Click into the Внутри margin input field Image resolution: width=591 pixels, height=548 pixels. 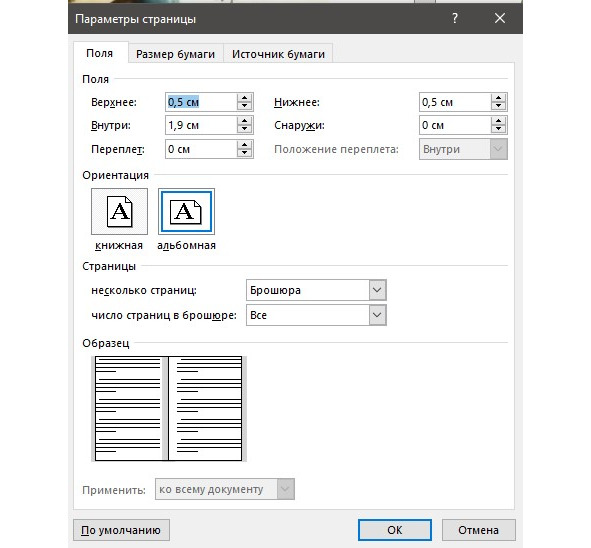(201, 125)
